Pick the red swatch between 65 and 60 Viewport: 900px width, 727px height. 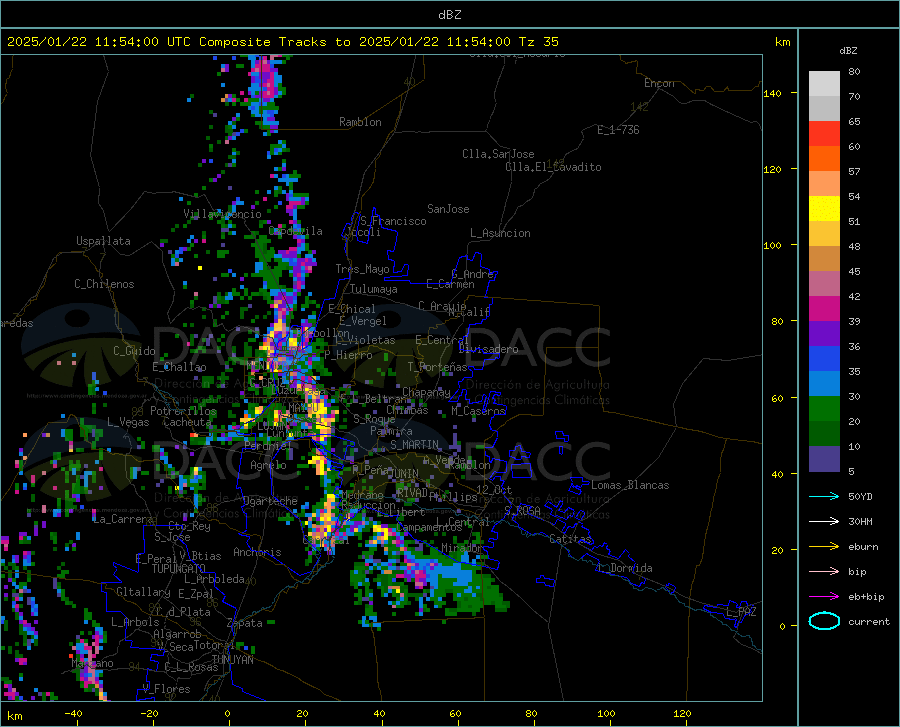tap(824, 134)
